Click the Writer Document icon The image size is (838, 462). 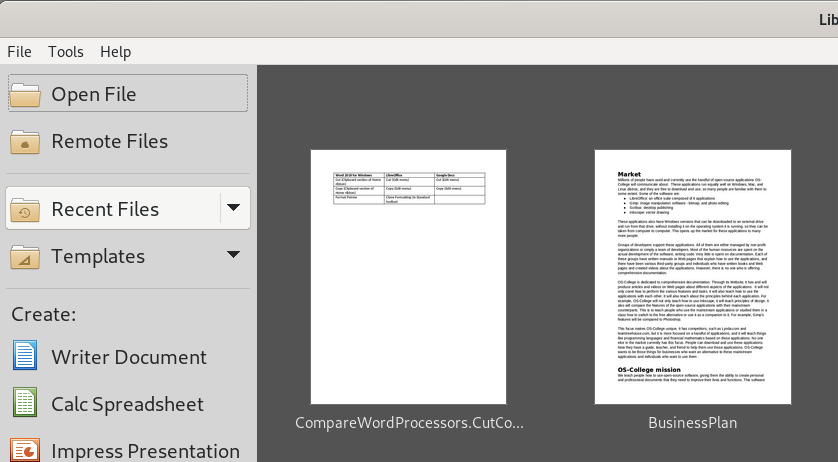click(x=25, y=355)
